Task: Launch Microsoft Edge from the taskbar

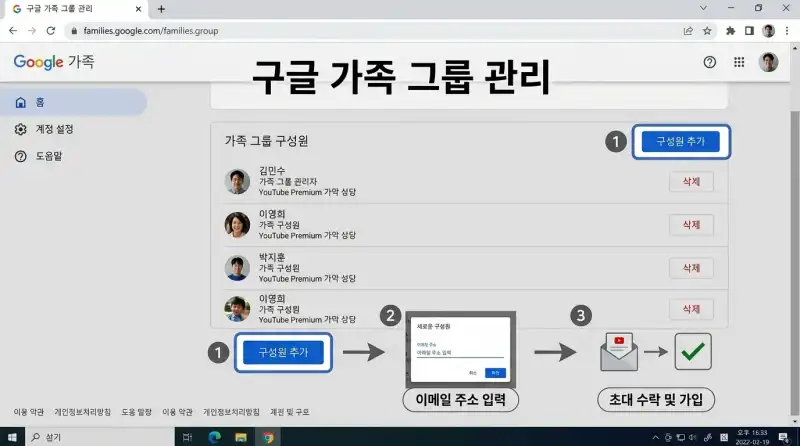Action: point(214,437)
